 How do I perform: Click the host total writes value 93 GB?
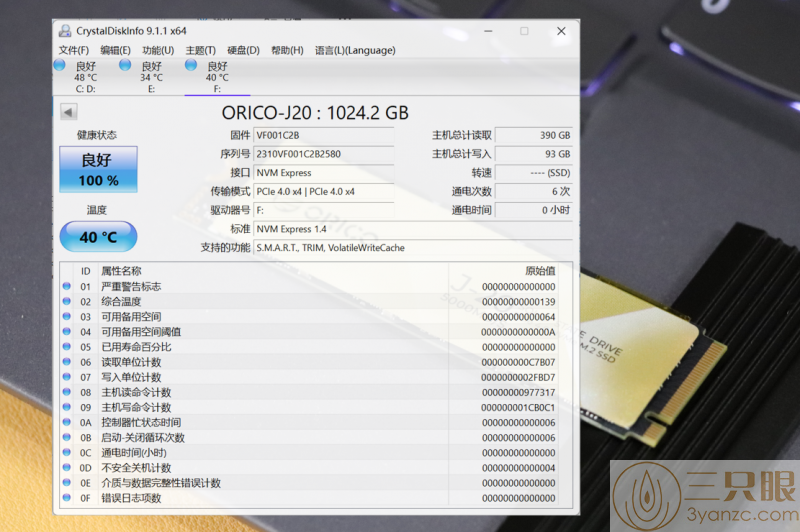(534, 154)
